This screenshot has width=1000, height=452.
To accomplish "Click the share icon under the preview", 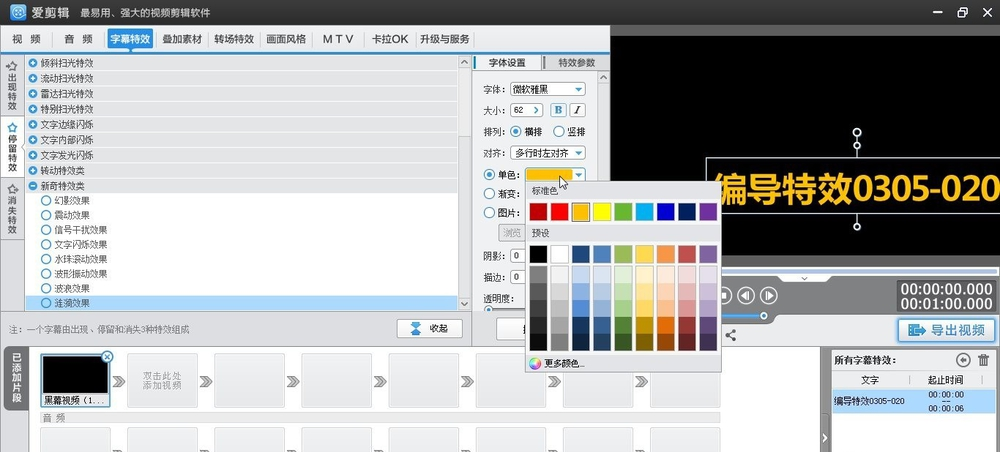I will [731, 336].
